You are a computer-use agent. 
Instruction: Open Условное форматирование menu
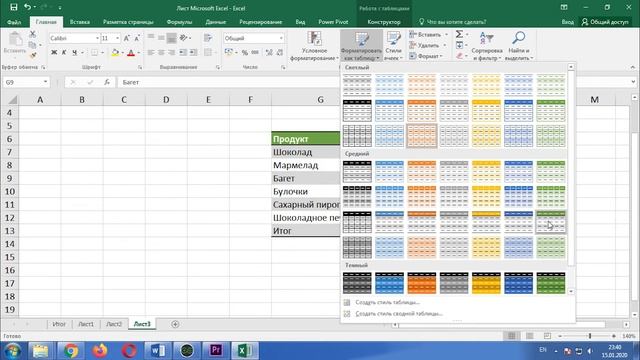point(314,46)
